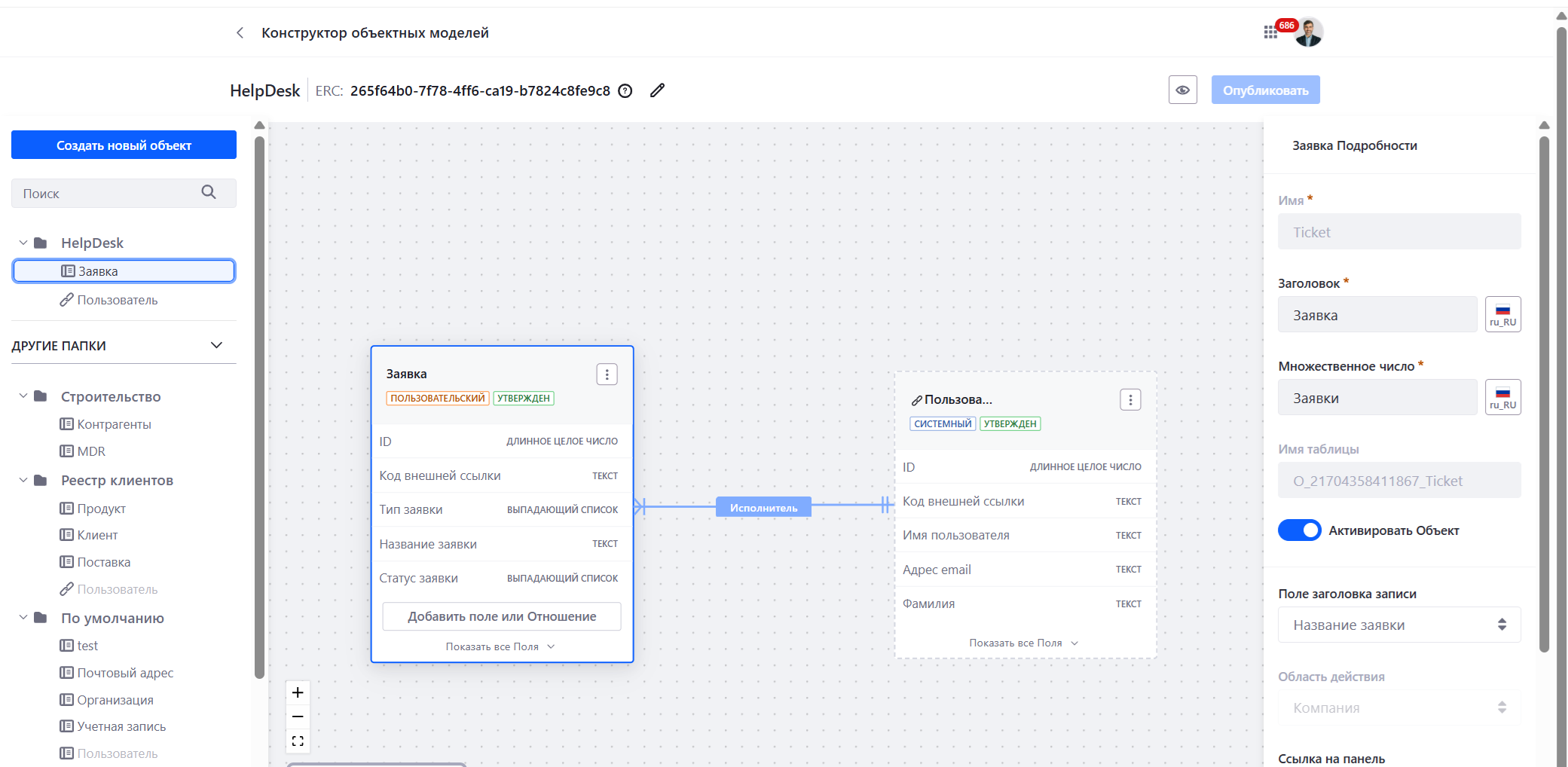Open the apps grid menu icon
This screenshot has height=767, width=1568.
click(1270, 32)
